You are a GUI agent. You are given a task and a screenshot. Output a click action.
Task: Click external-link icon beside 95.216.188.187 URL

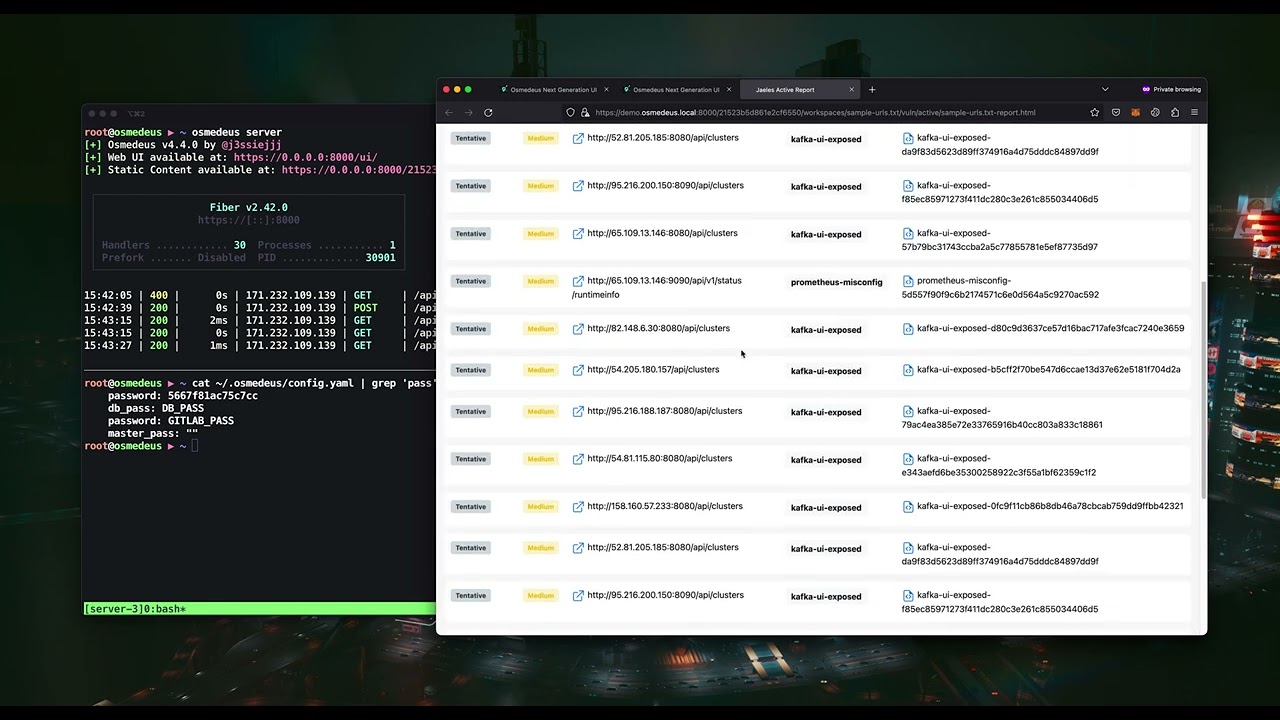pyautogui.click(x=578, y=411)
